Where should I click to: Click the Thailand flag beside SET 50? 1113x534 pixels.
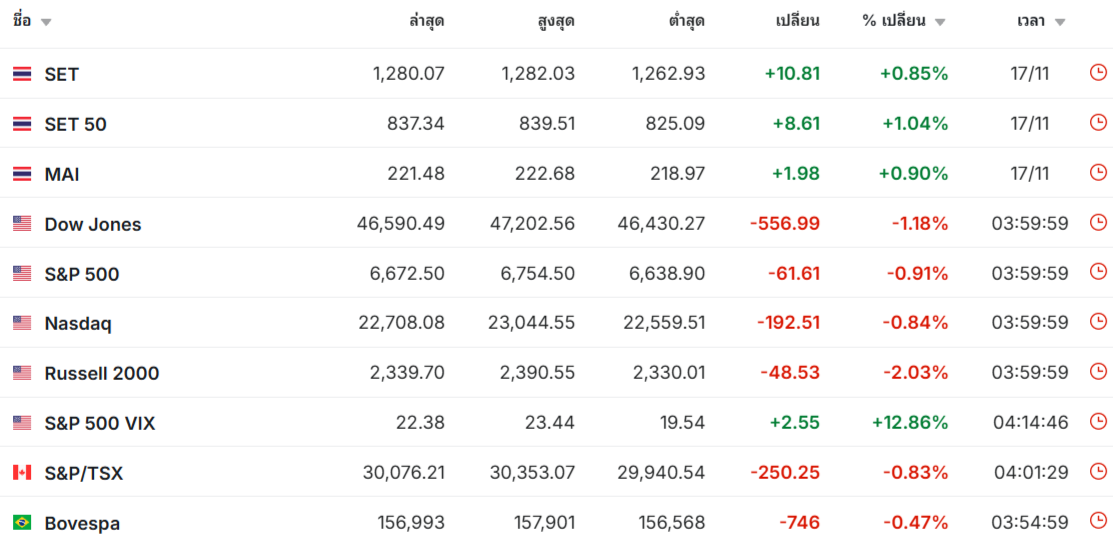pos(22,124)
